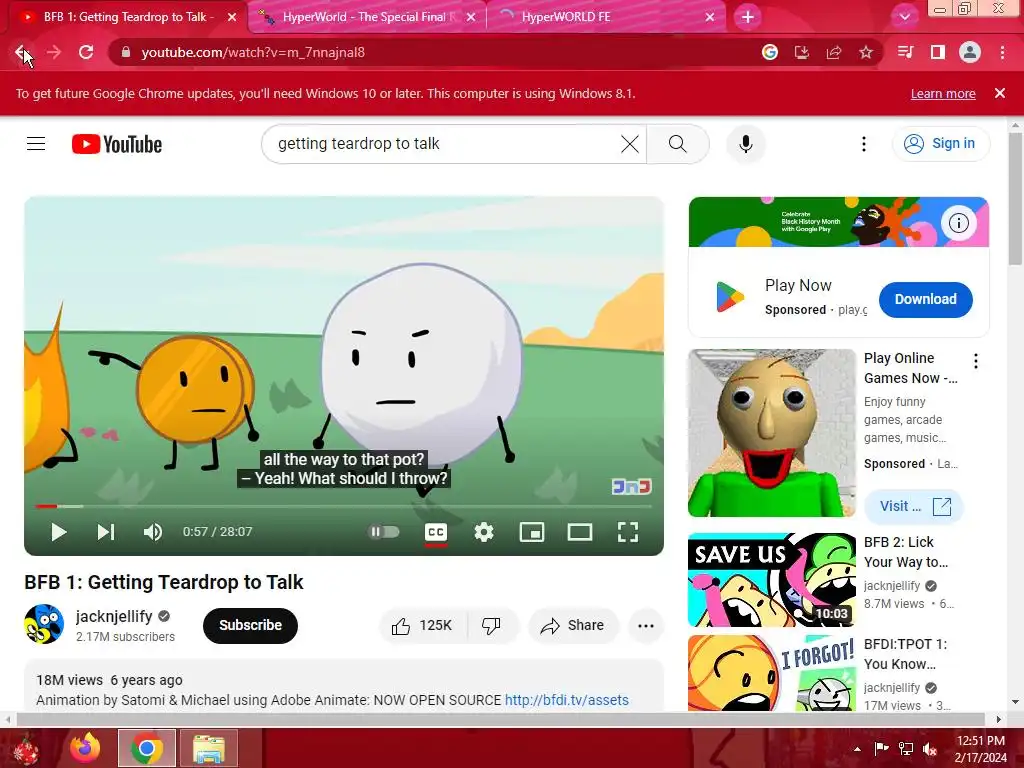The width and height of the screenshot is (1024, 768).
Task: Go to the YouTube home logo
Action: point(117,144)
